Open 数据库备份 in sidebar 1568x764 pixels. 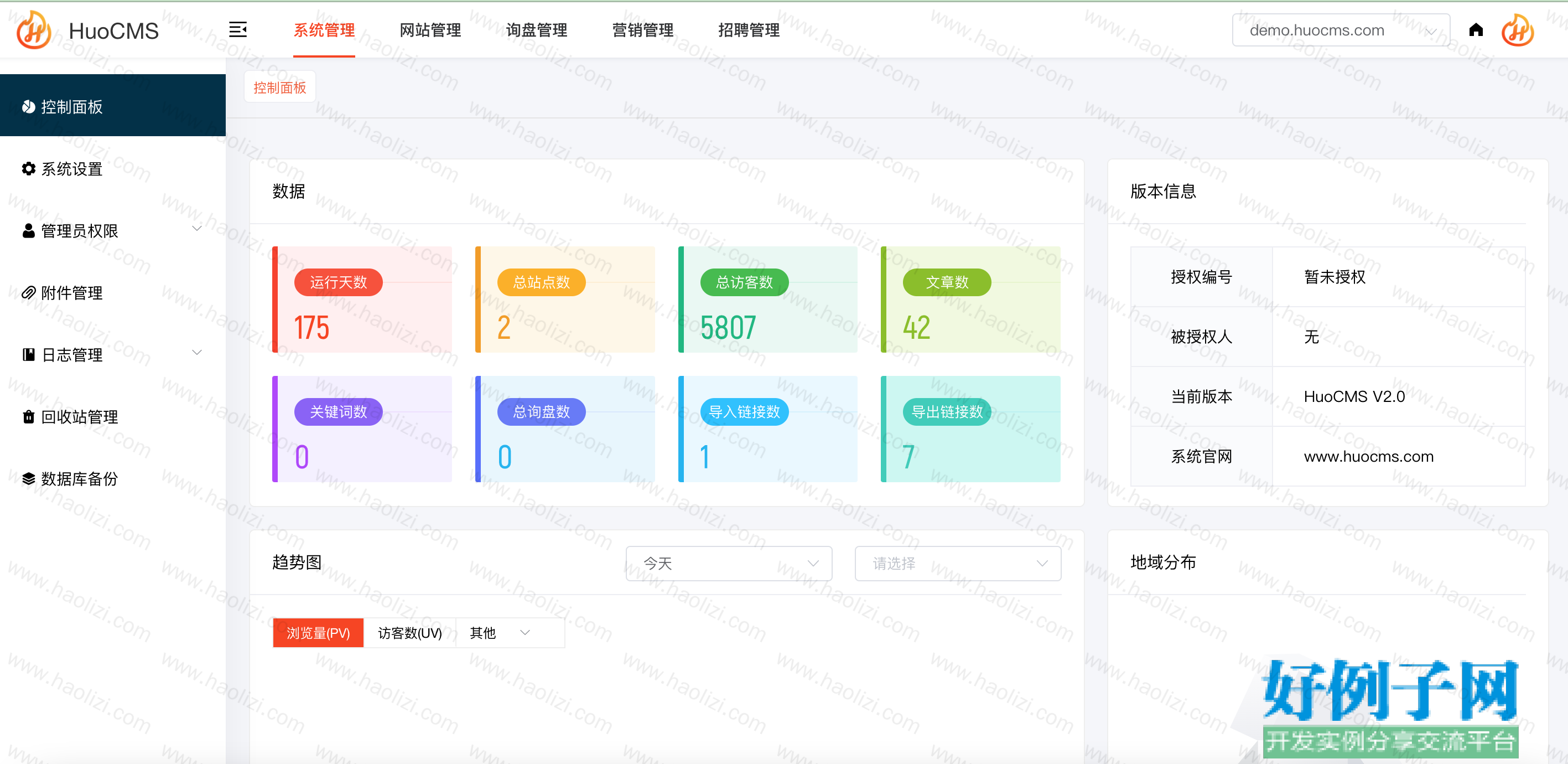click(113, 478)
